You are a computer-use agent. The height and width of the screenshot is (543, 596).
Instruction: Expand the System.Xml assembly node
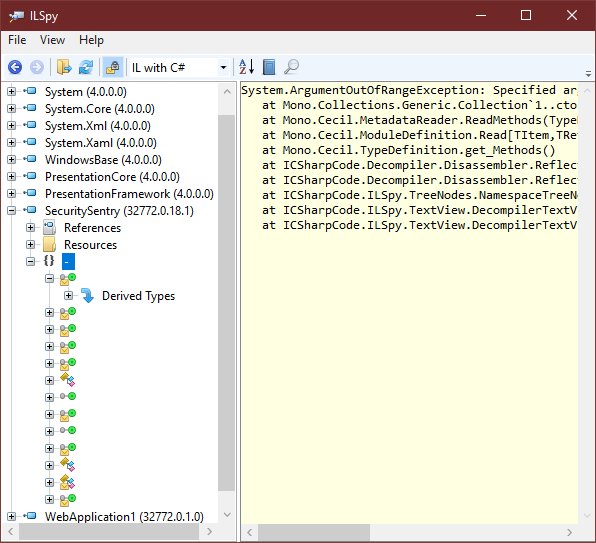11,125
